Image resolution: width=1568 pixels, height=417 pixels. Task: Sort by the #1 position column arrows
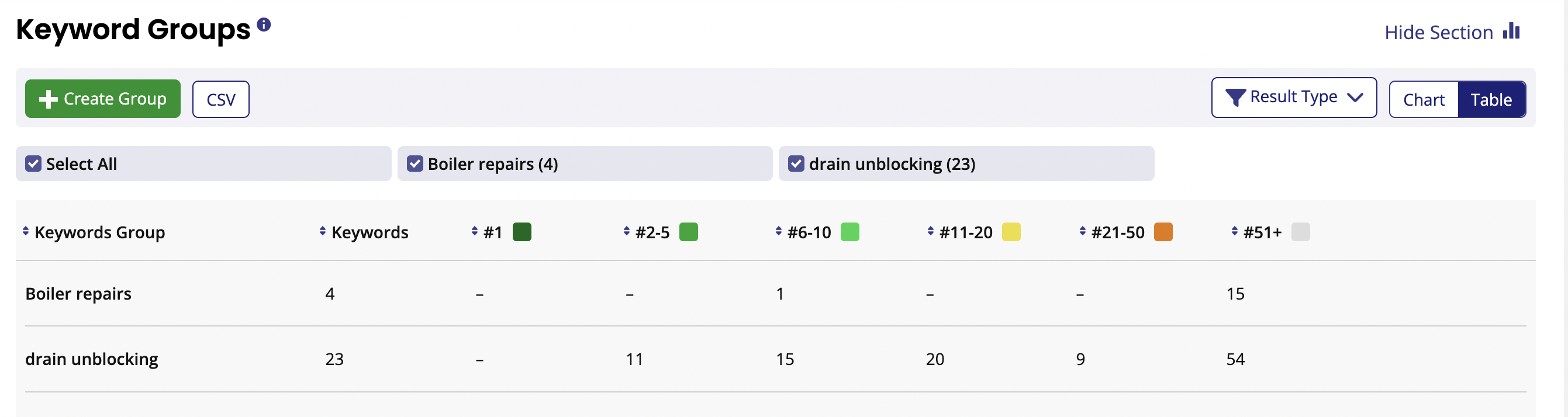[475, 231]
